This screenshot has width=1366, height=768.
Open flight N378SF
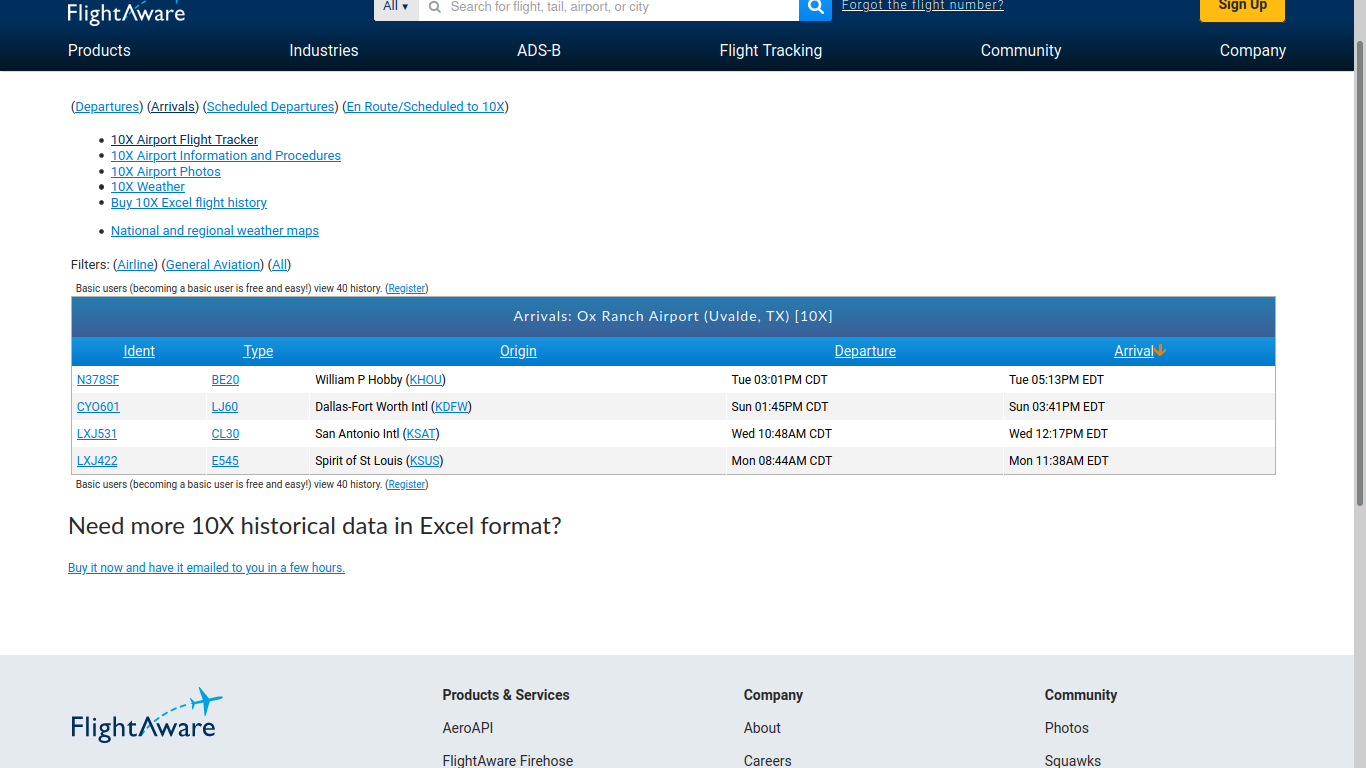98,380
